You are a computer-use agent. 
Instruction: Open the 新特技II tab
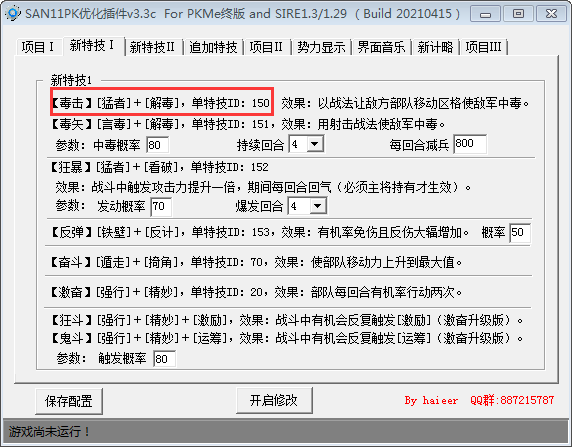tap(152, 47)
